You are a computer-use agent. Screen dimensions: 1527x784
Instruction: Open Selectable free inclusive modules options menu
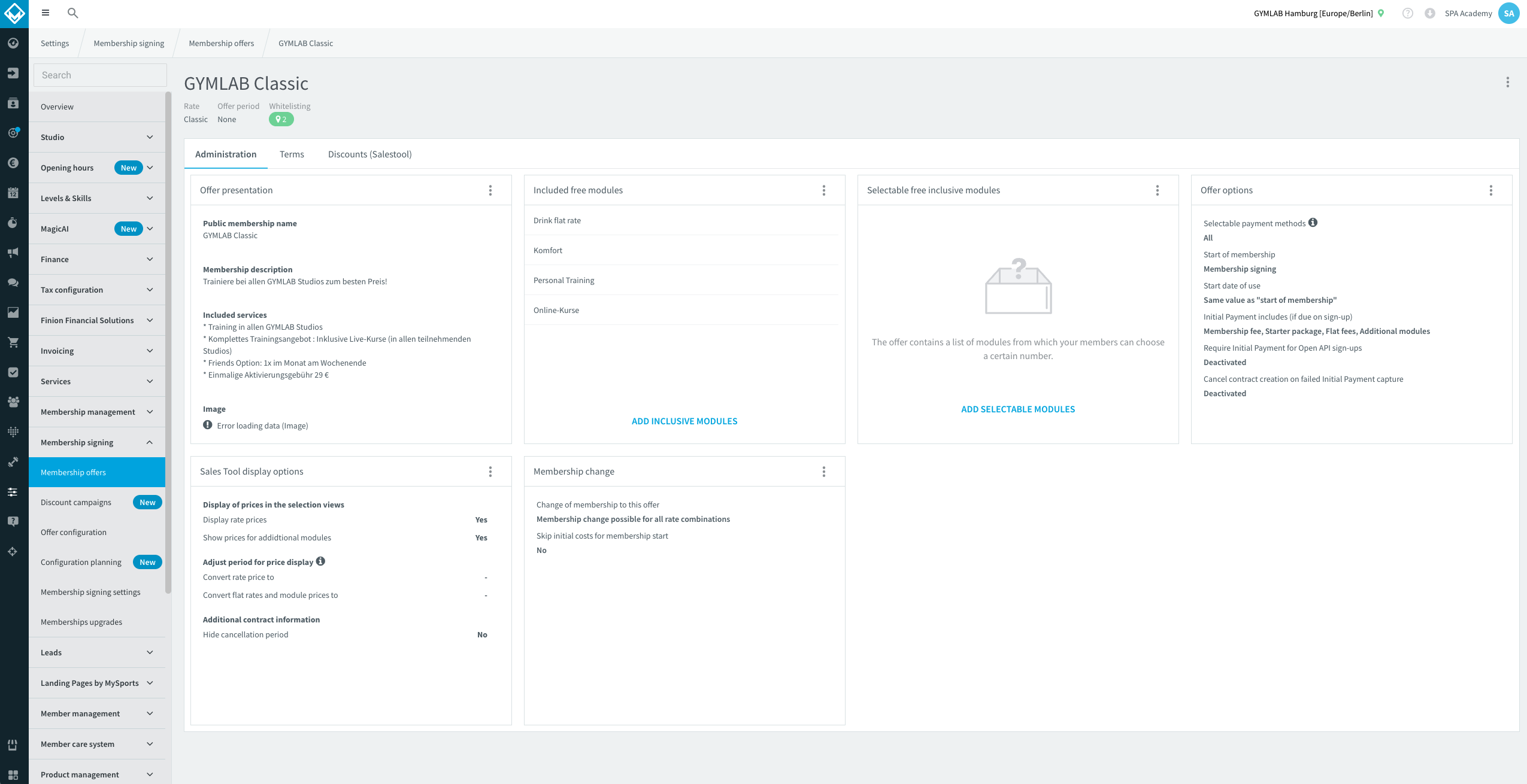(x=1158, y=190)
